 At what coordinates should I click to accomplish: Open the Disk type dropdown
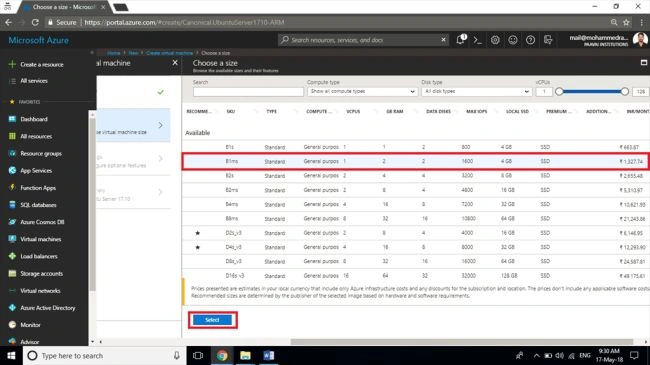pos(476,92)
